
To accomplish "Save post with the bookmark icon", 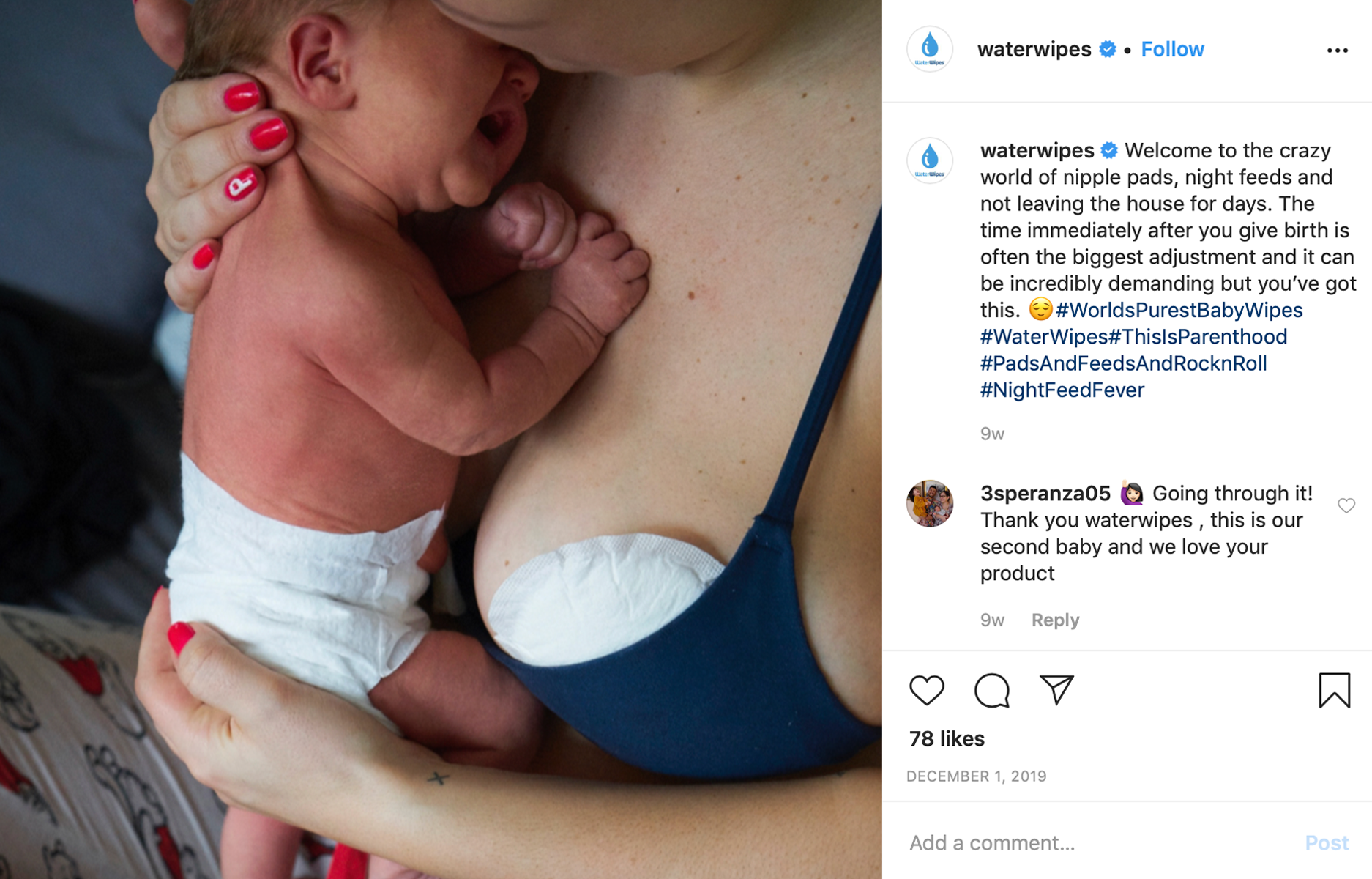I will pos(1334,690).
